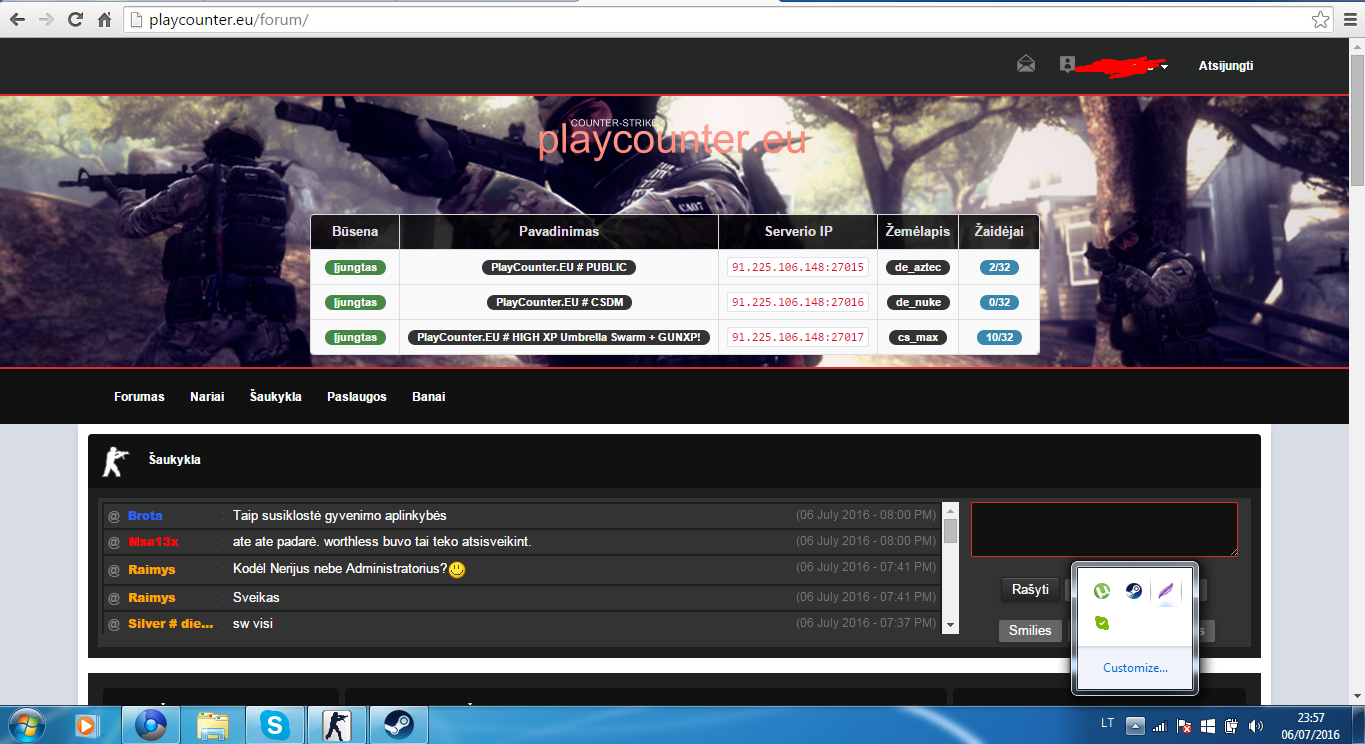Open the volume speaker tray icon
1365x744 pixels.
point(1255,725)
